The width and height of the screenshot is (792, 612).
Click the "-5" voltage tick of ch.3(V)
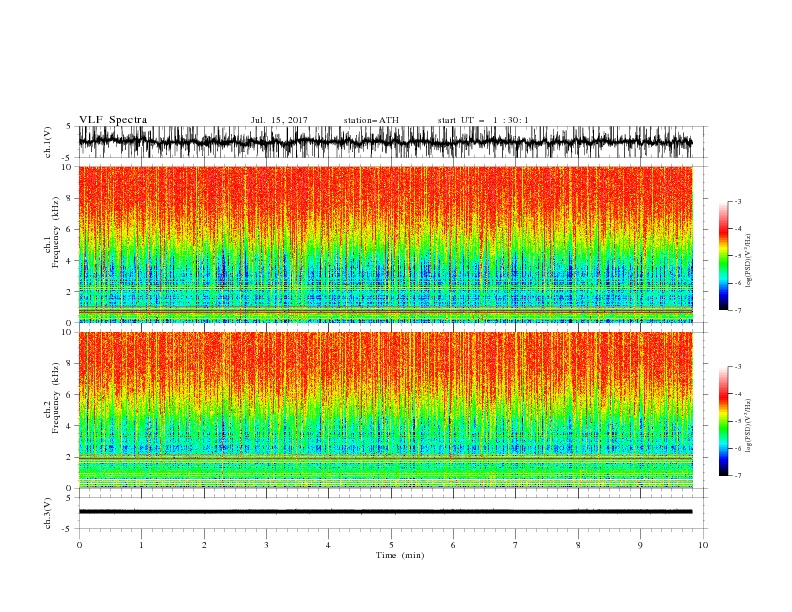coord(68,529)
